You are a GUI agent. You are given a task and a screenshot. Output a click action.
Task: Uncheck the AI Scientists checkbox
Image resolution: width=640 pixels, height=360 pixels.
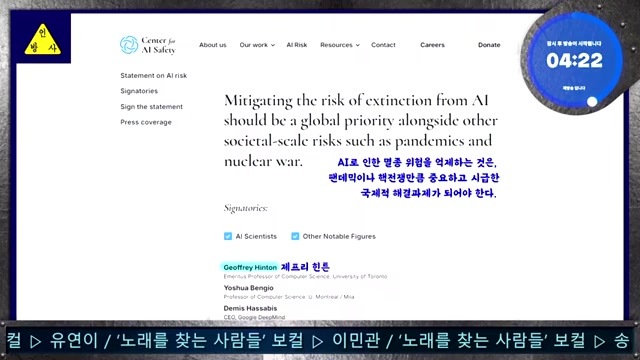pyautogui.click(x=228, y=236)
